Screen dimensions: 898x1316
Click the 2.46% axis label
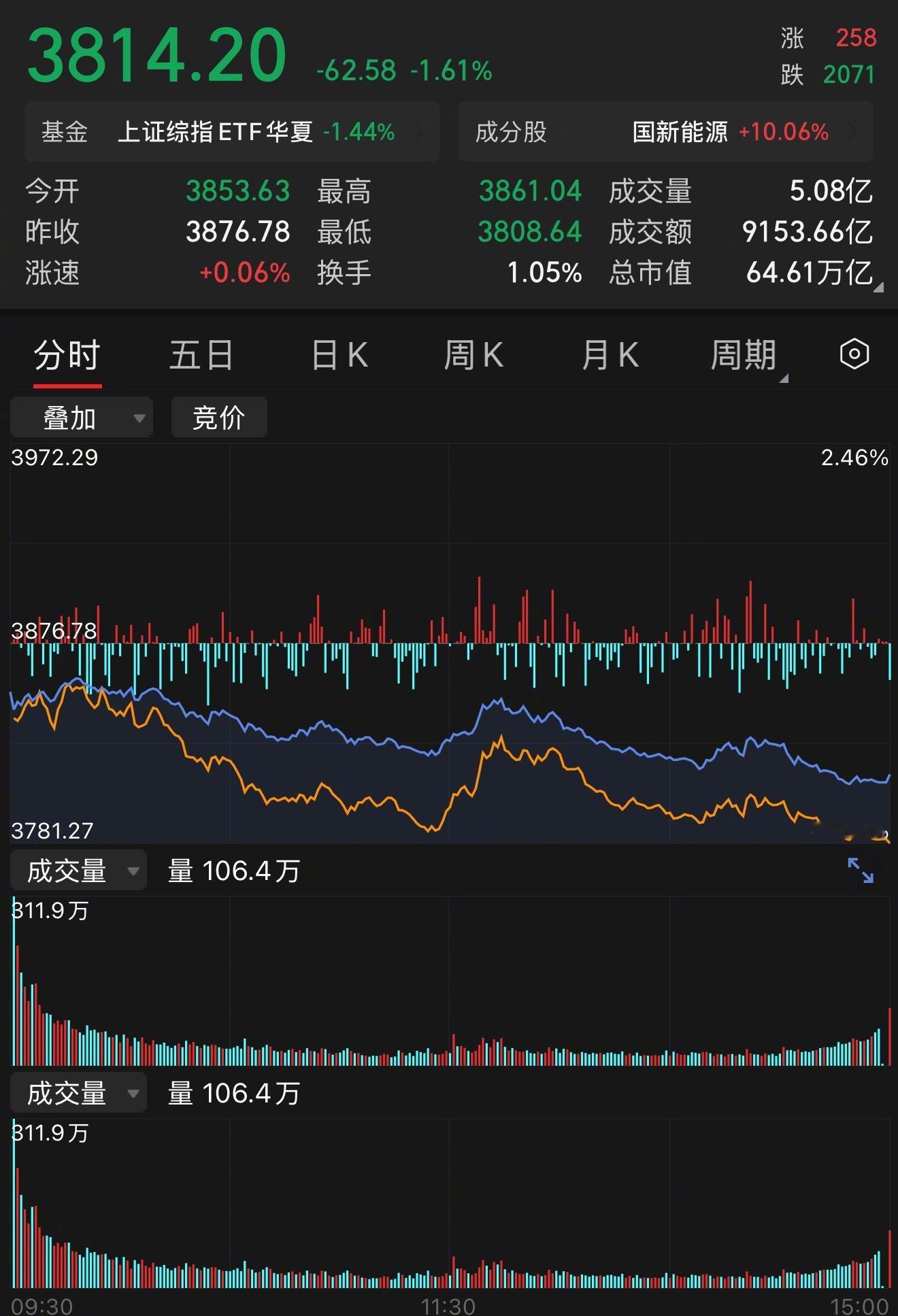(854, 458)
